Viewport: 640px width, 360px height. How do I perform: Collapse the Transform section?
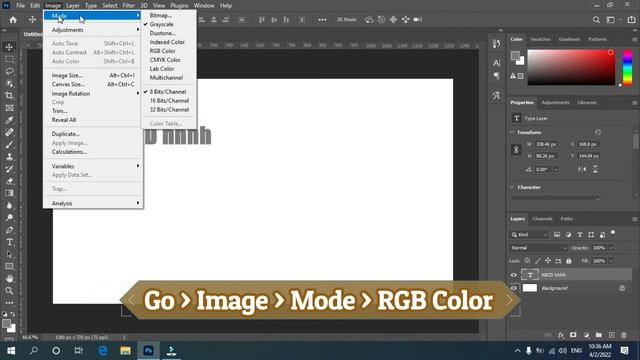[x=512, y=132]
